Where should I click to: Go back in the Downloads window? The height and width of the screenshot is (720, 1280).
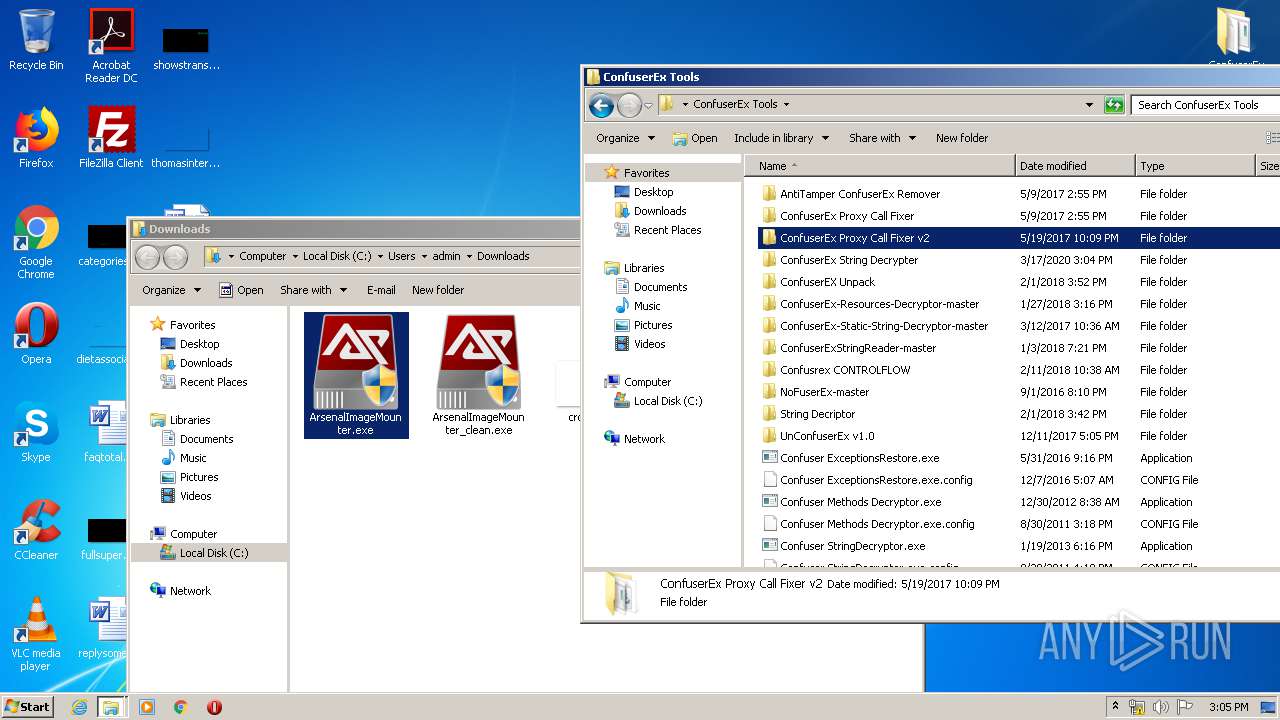coord(147,257)
